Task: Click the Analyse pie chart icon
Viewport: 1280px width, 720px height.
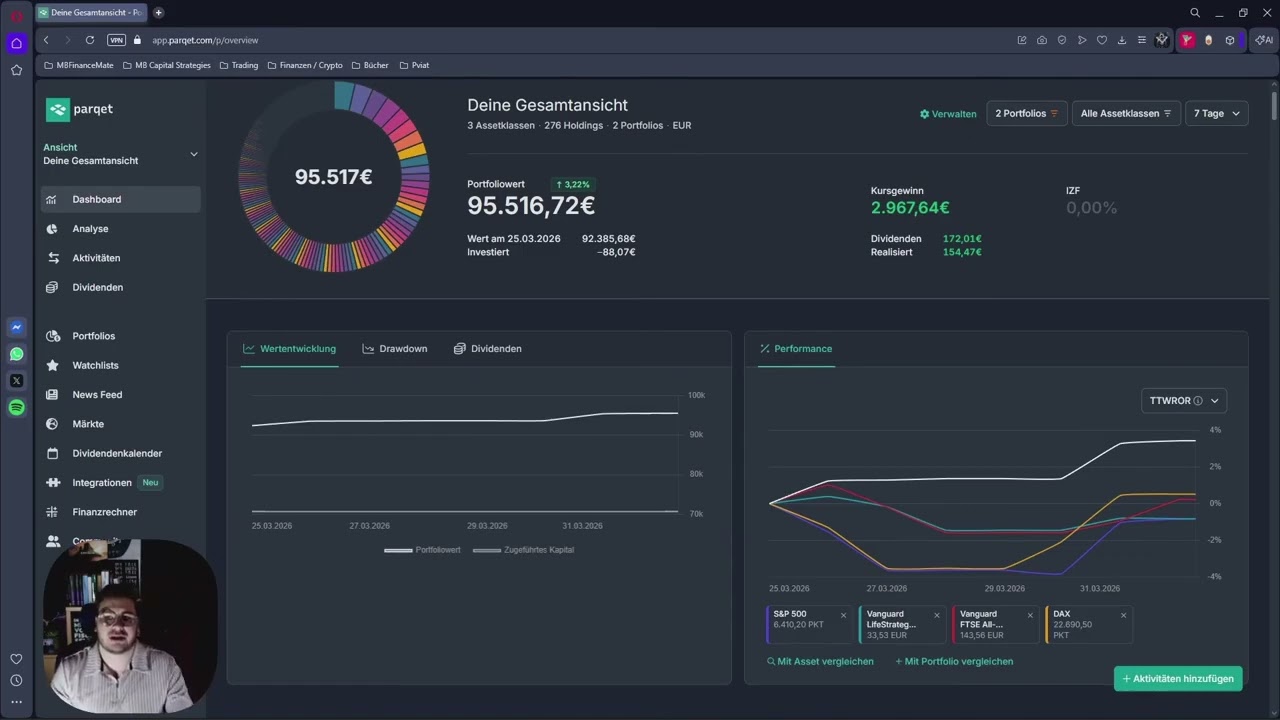Action: pos(52,229)
